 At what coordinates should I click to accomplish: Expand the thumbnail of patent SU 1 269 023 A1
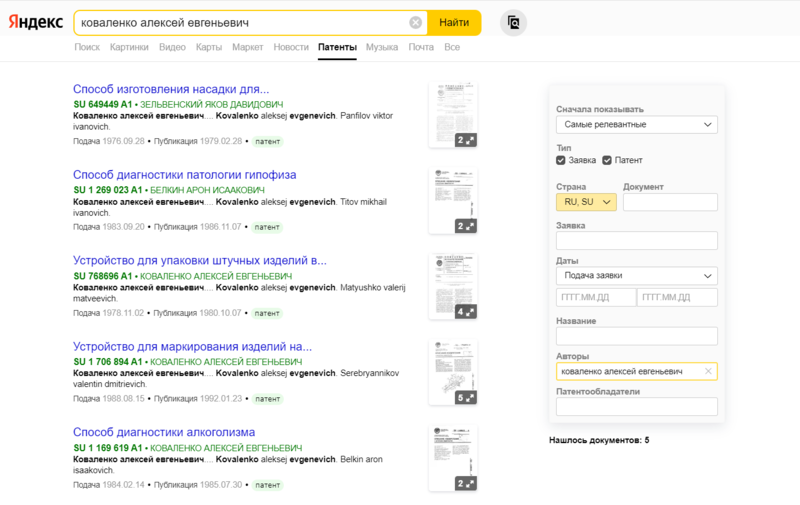[466, 226]
